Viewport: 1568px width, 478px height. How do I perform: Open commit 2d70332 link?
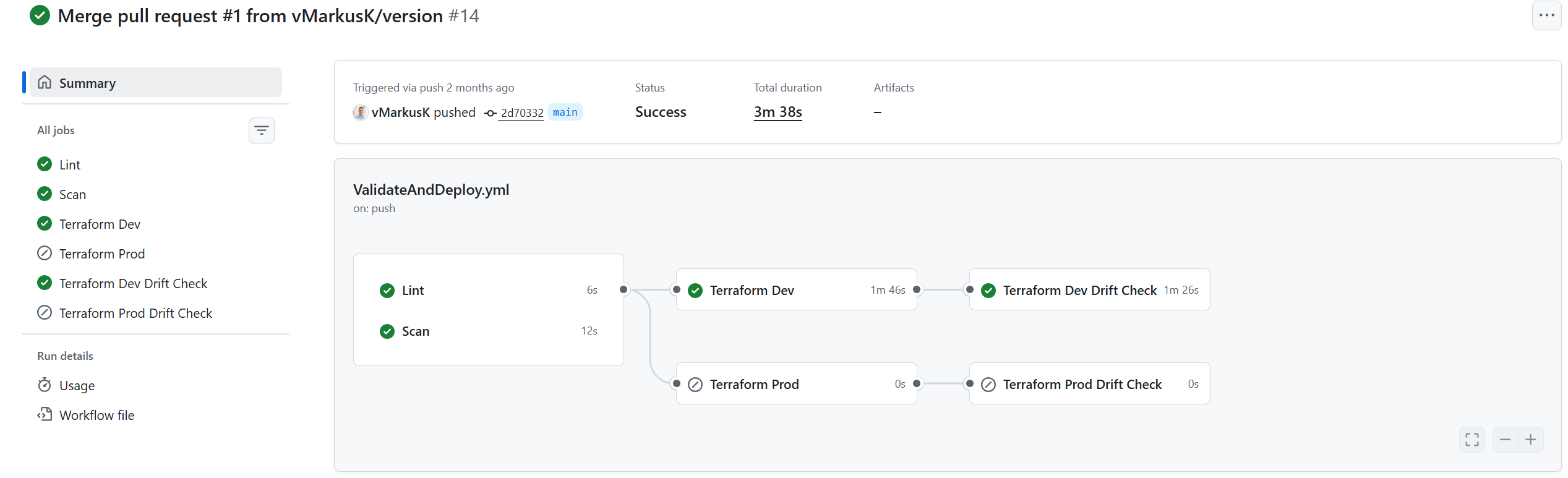pyautogui.click(x=522, y=113)
